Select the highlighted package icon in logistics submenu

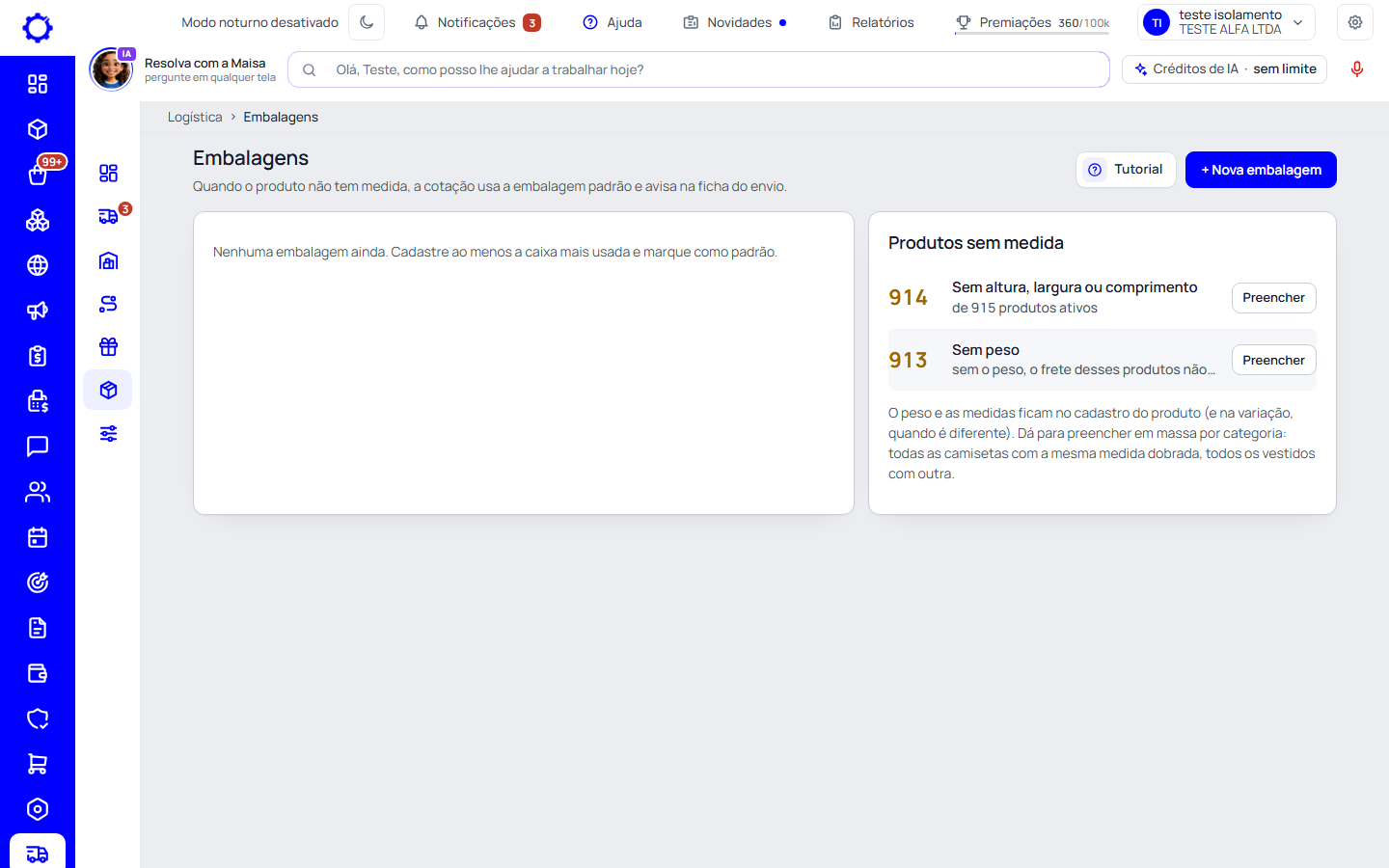click(108, 391)
